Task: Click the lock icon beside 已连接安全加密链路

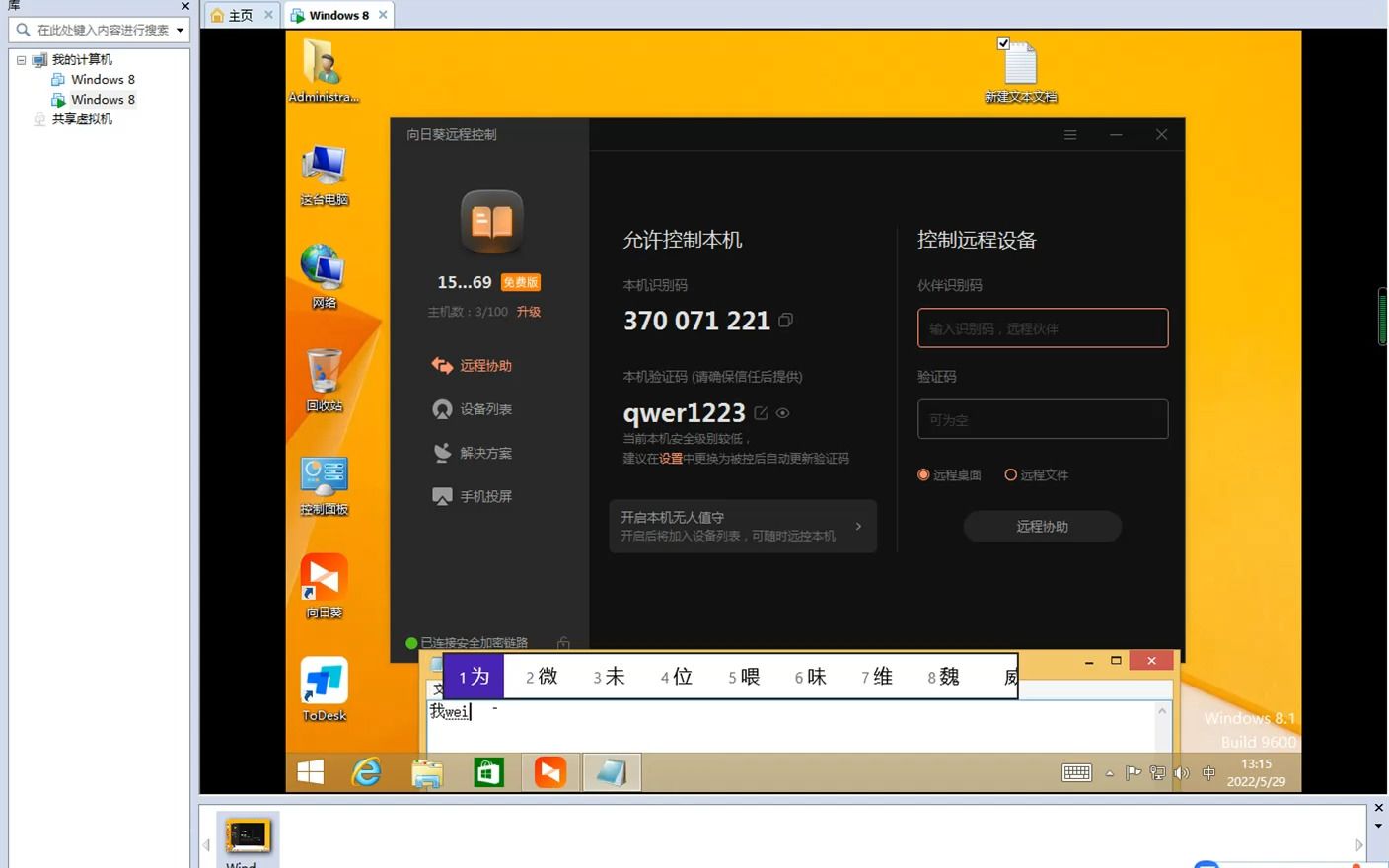Action: [x=563, y=643]
